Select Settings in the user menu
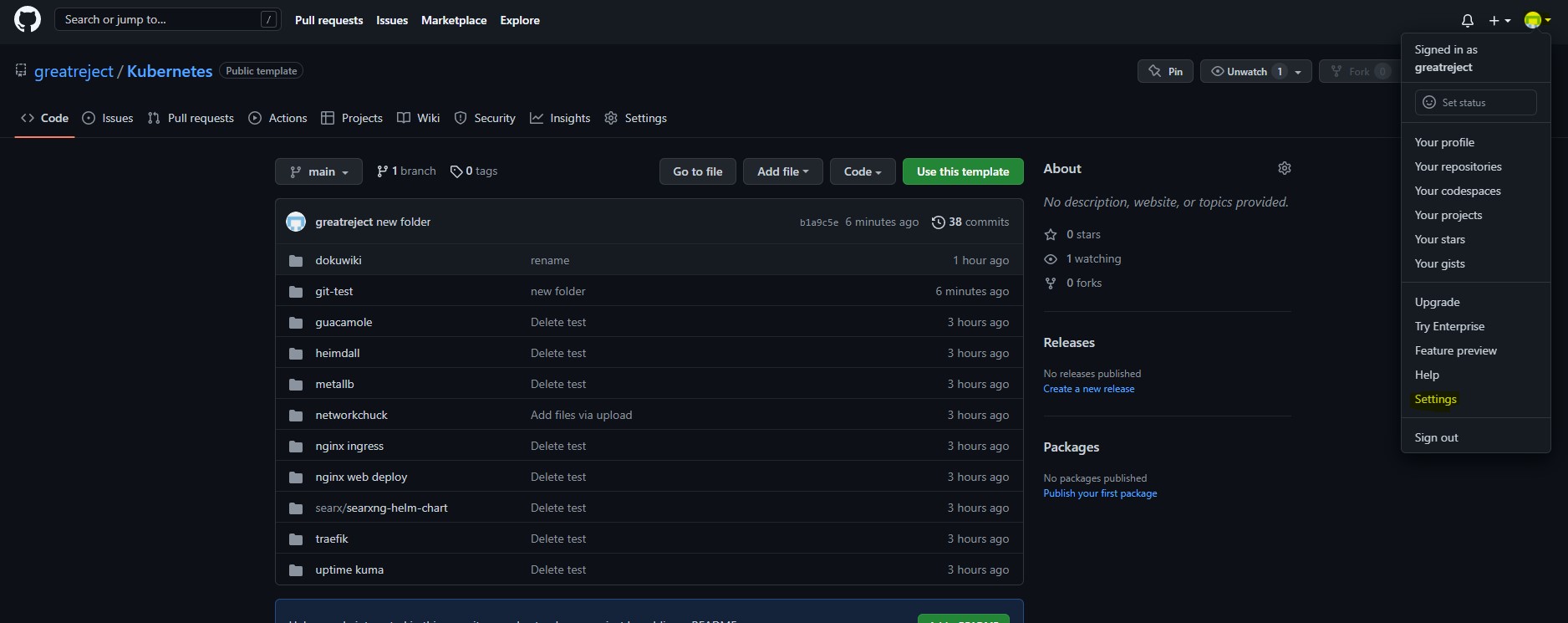 1435,399
